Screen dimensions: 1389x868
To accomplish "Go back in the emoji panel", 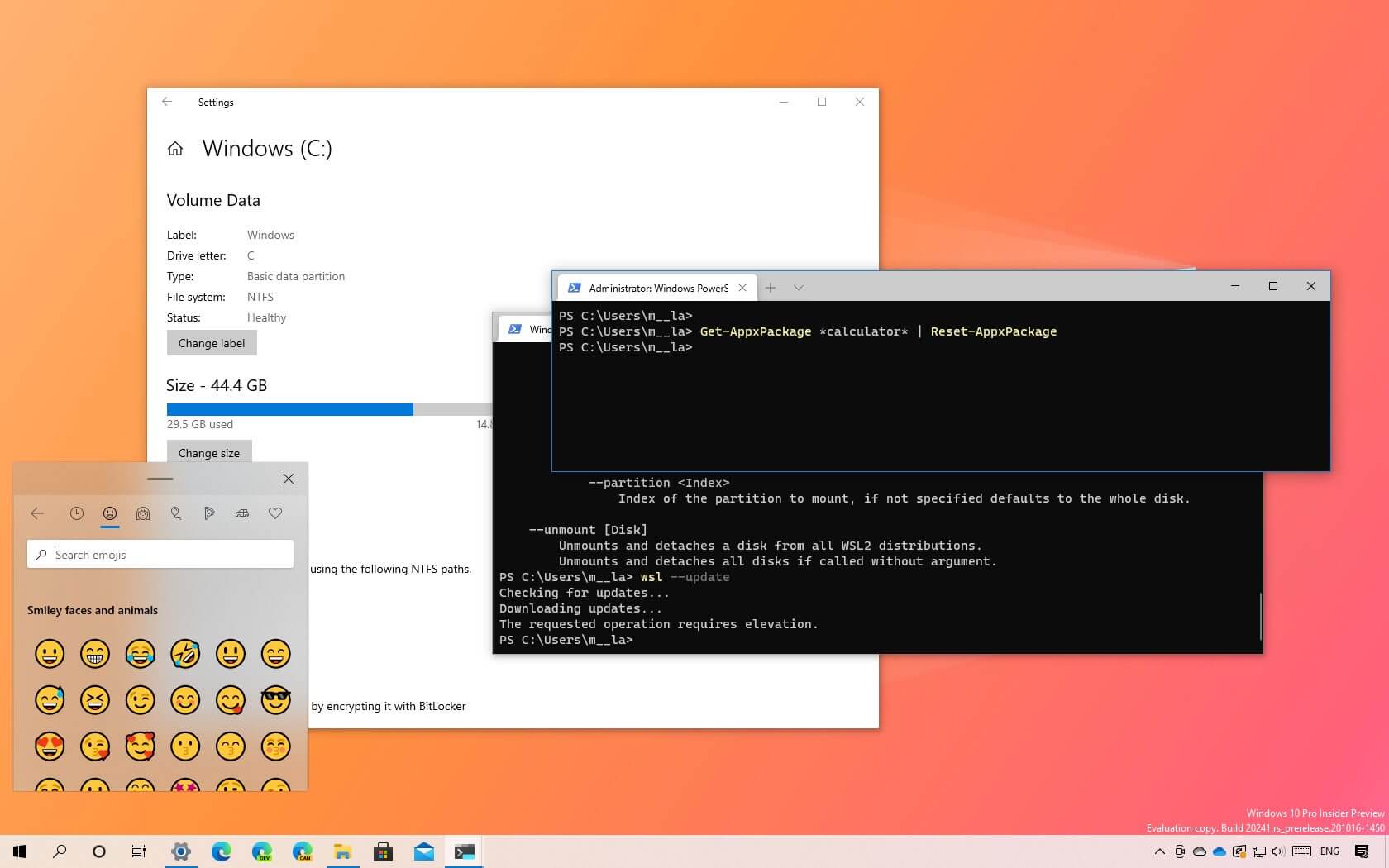I will (37, 513).
